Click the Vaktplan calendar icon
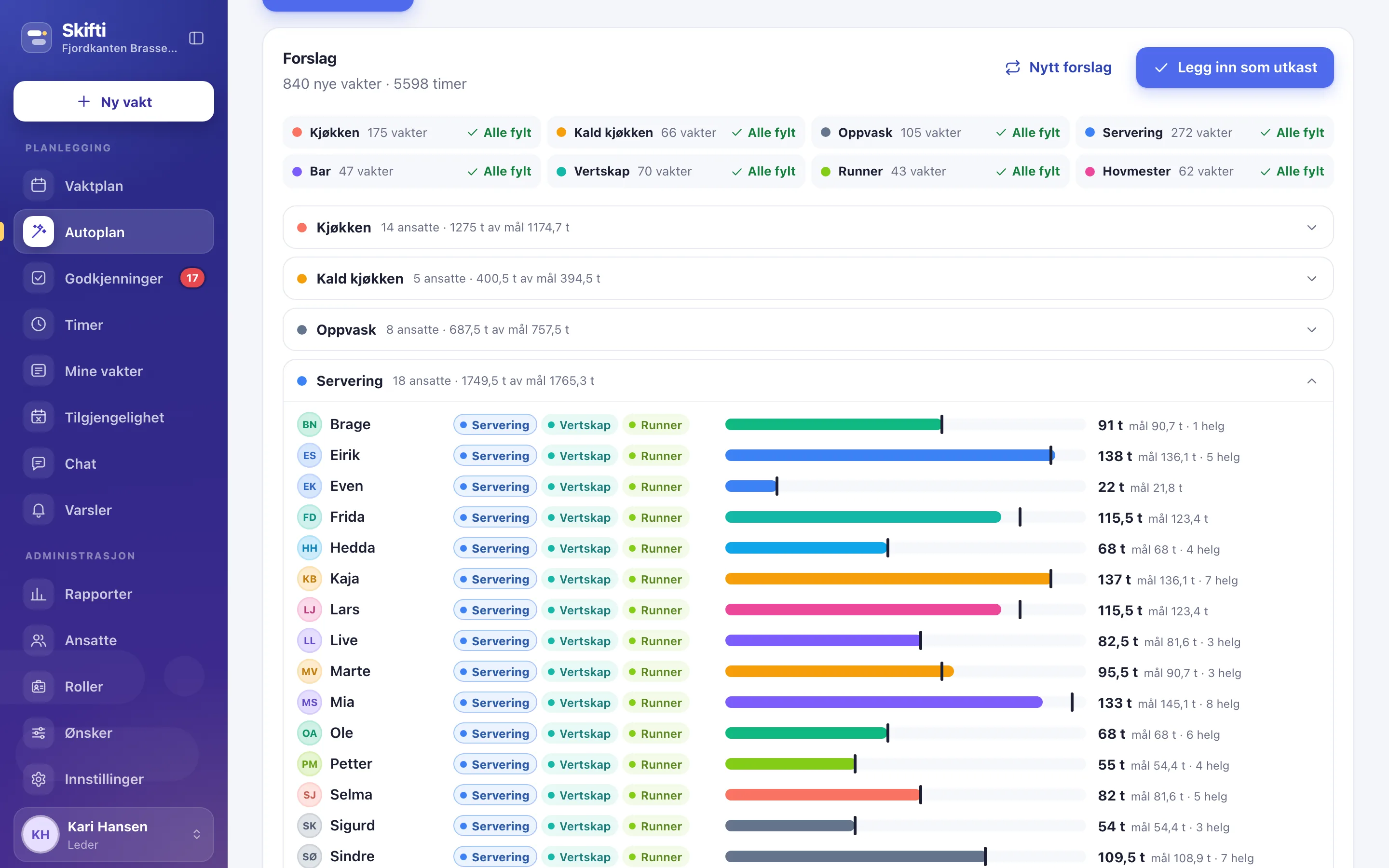Image resolution: width=1389 pixels, height=868 pixels. [39, 186]
